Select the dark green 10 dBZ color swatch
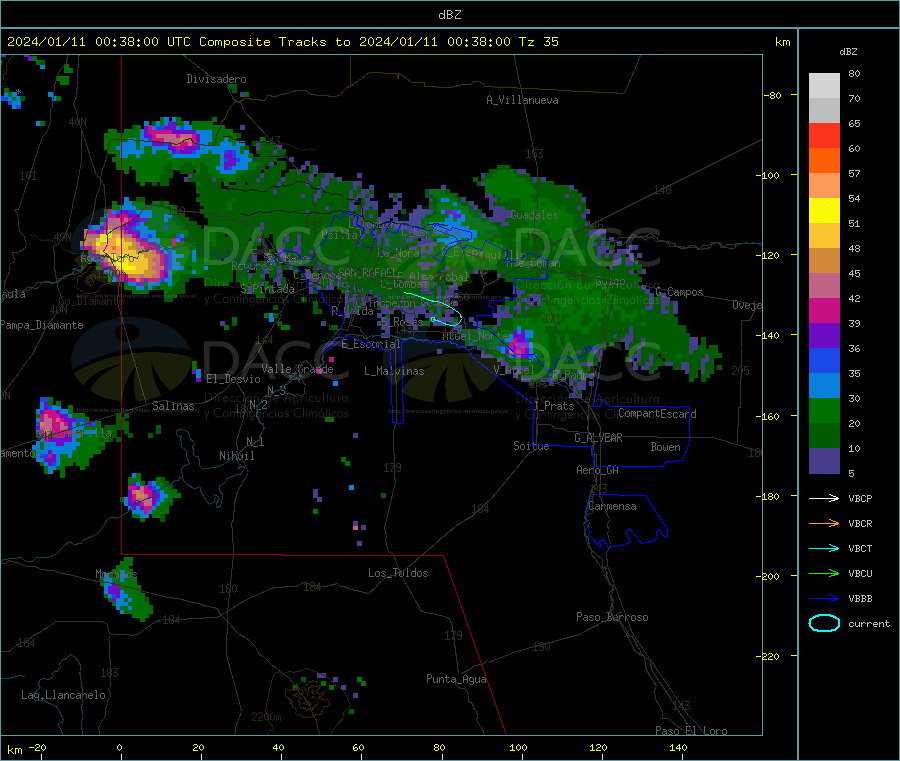The image size is (900, 761). [824, 436]
